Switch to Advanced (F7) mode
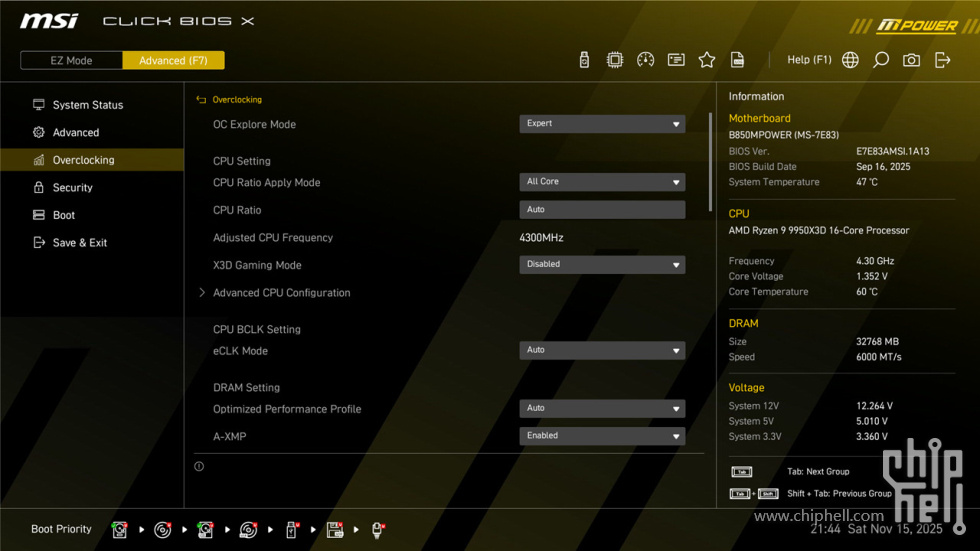 [x=173, y=60]
